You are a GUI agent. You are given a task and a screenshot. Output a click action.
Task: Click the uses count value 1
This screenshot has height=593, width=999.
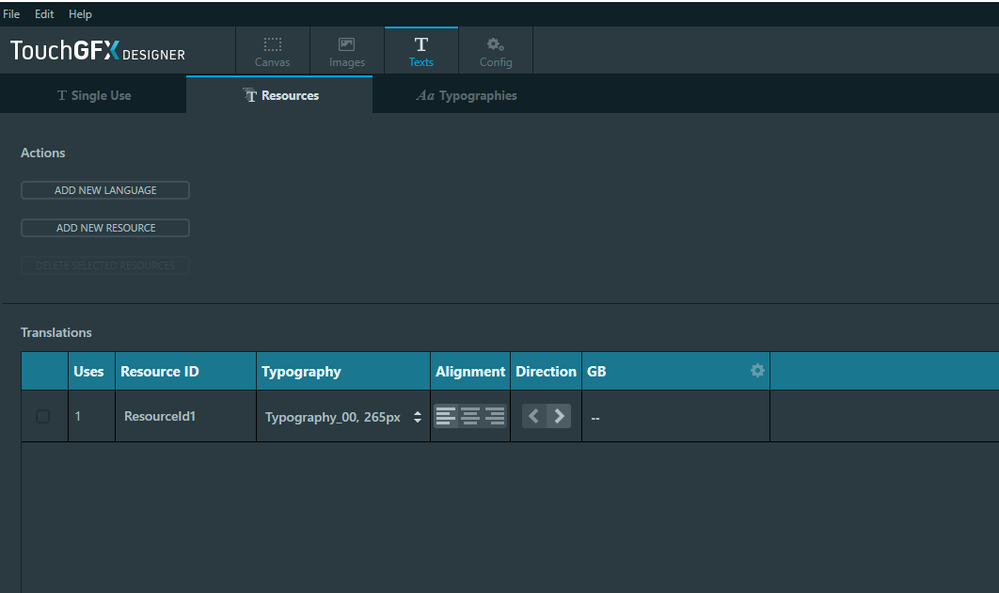78,416
